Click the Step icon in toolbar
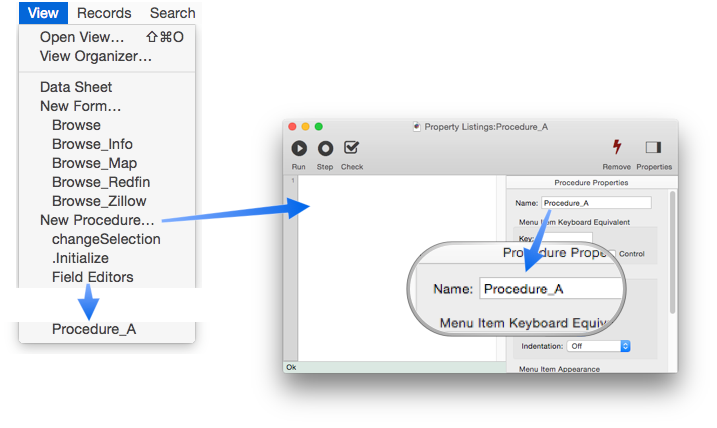The width and height of the screenshot is (717, 428). click(325, 148)
